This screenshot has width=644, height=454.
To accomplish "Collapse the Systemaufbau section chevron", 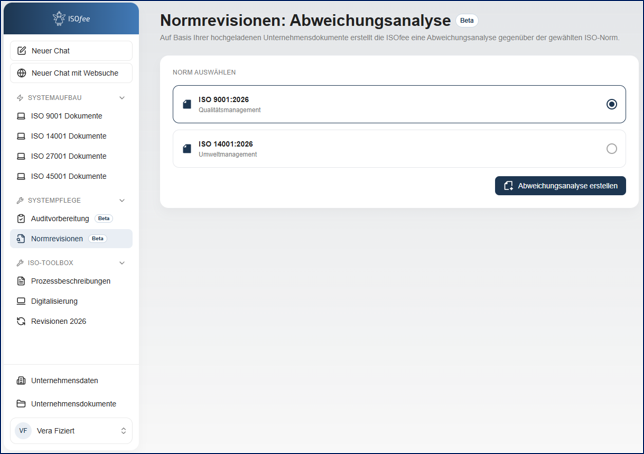I will click(x=122, y=98).
